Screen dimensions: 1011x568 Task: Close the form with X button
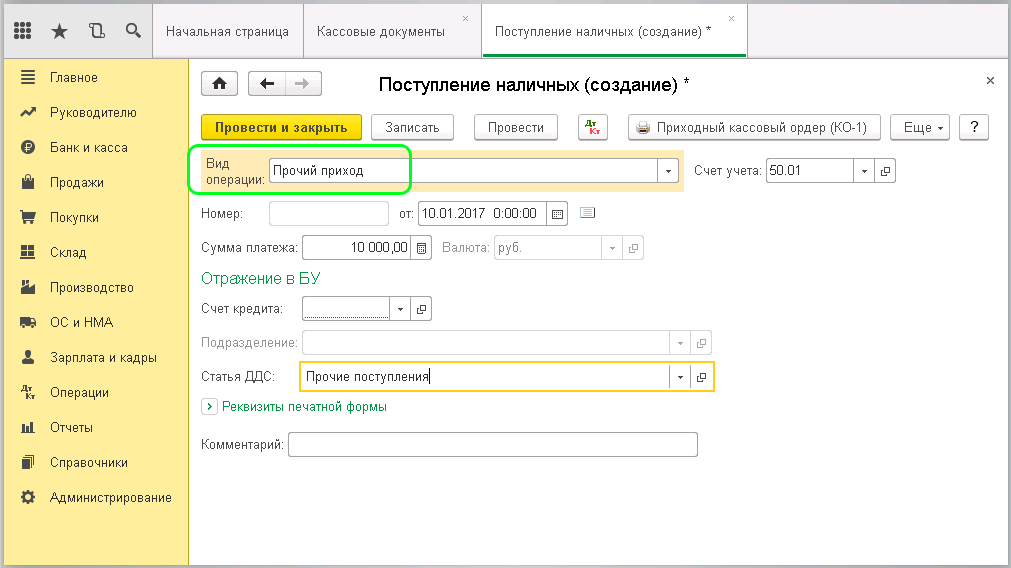[990, 81]
